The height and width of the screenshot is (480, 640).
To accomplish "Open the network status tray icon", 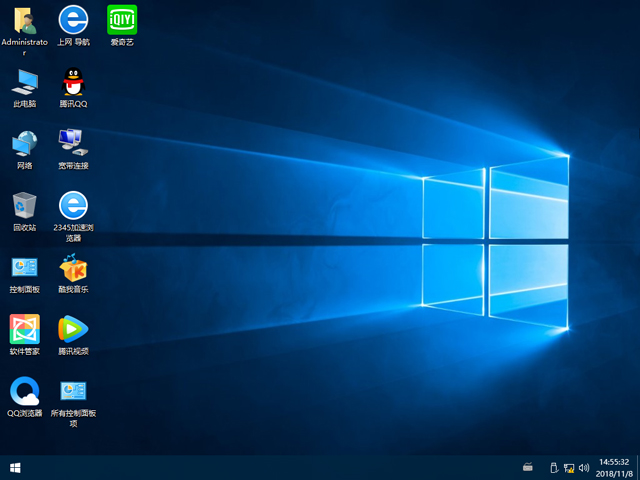I will pyautogui.click(x=569, y=467).
